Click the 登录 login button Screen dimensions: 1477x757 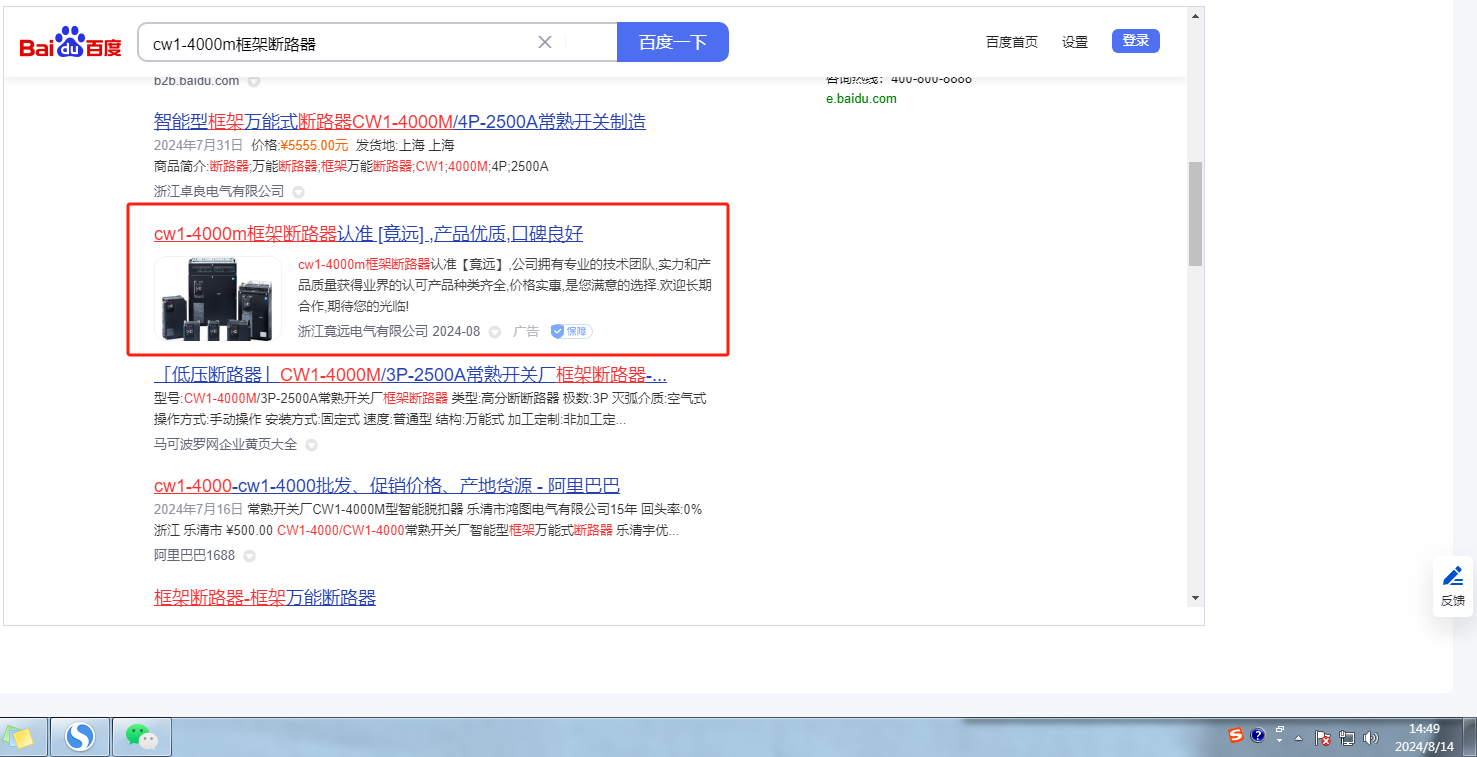pyautogui.click(x=1136, y=41)
